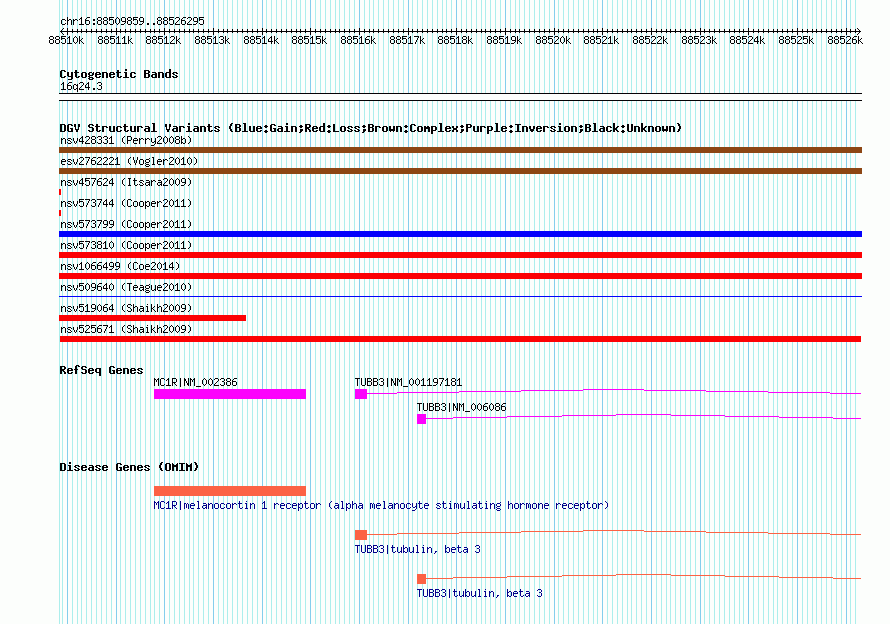Image resolution: width=890 pixels, height=624 pixels.
Task: Click the 88516k ruler position
Action: click(358, 40)
